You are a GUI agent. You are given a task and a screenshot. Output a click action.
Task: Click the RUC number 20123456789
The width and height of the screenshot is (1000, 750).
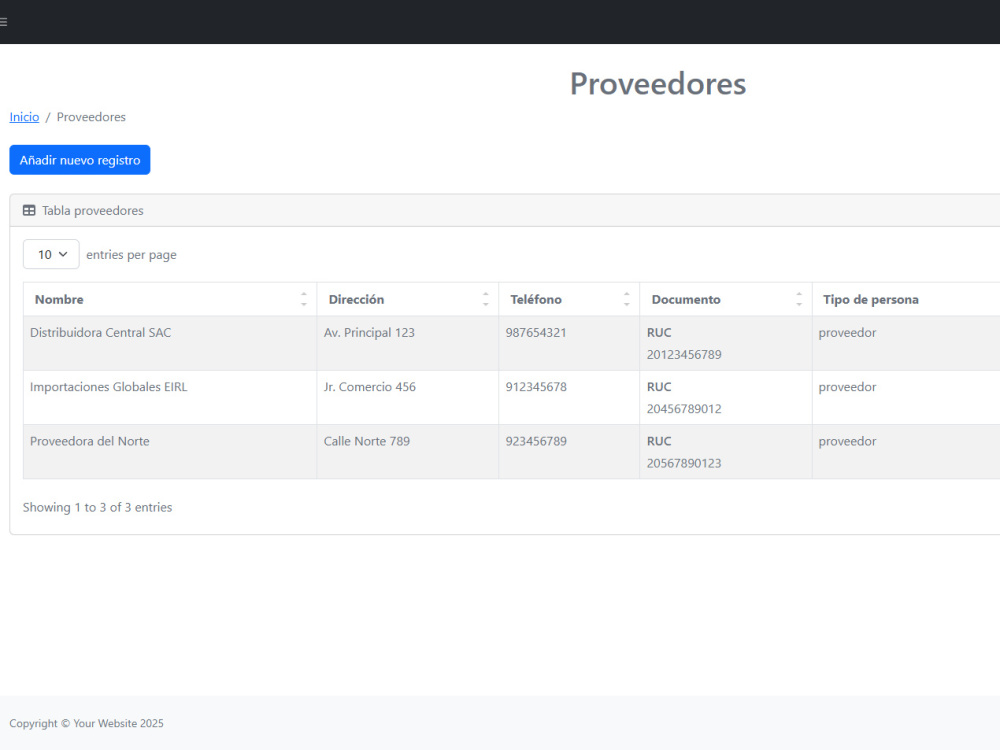tap(684, 355)
